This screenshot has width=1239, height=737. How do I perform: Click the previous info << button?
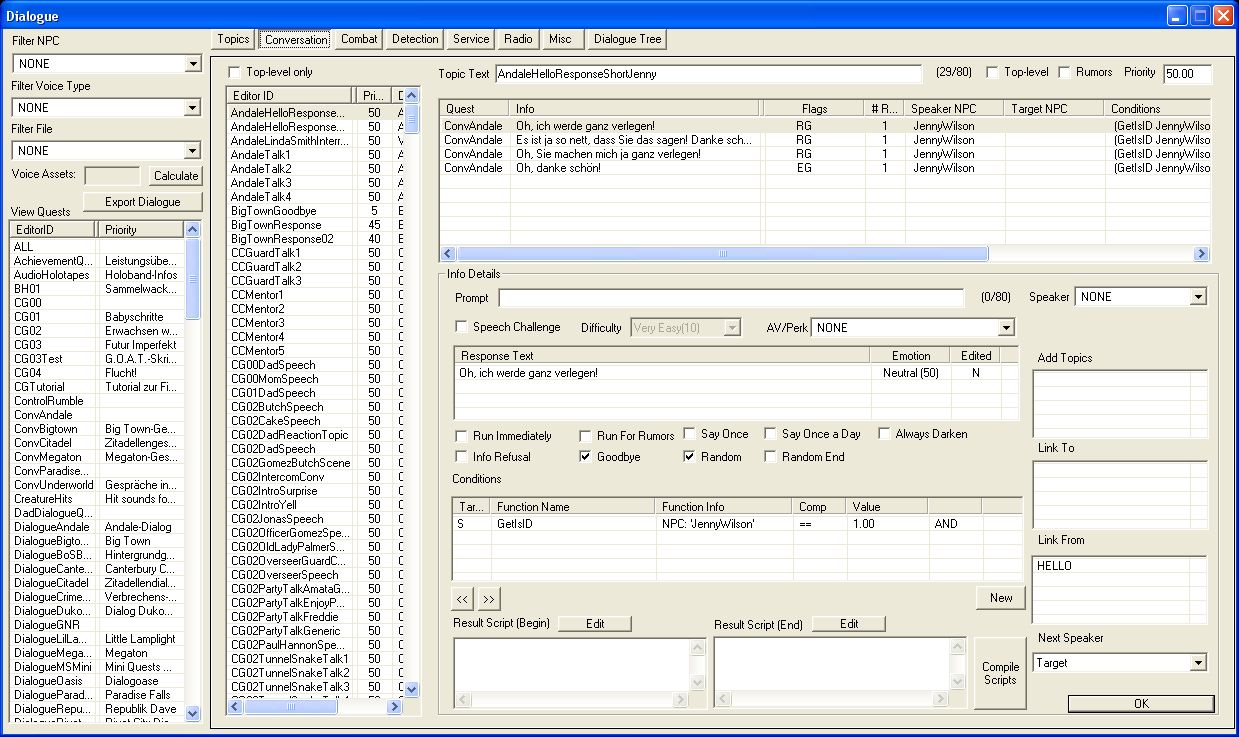[x=462, y=599]
